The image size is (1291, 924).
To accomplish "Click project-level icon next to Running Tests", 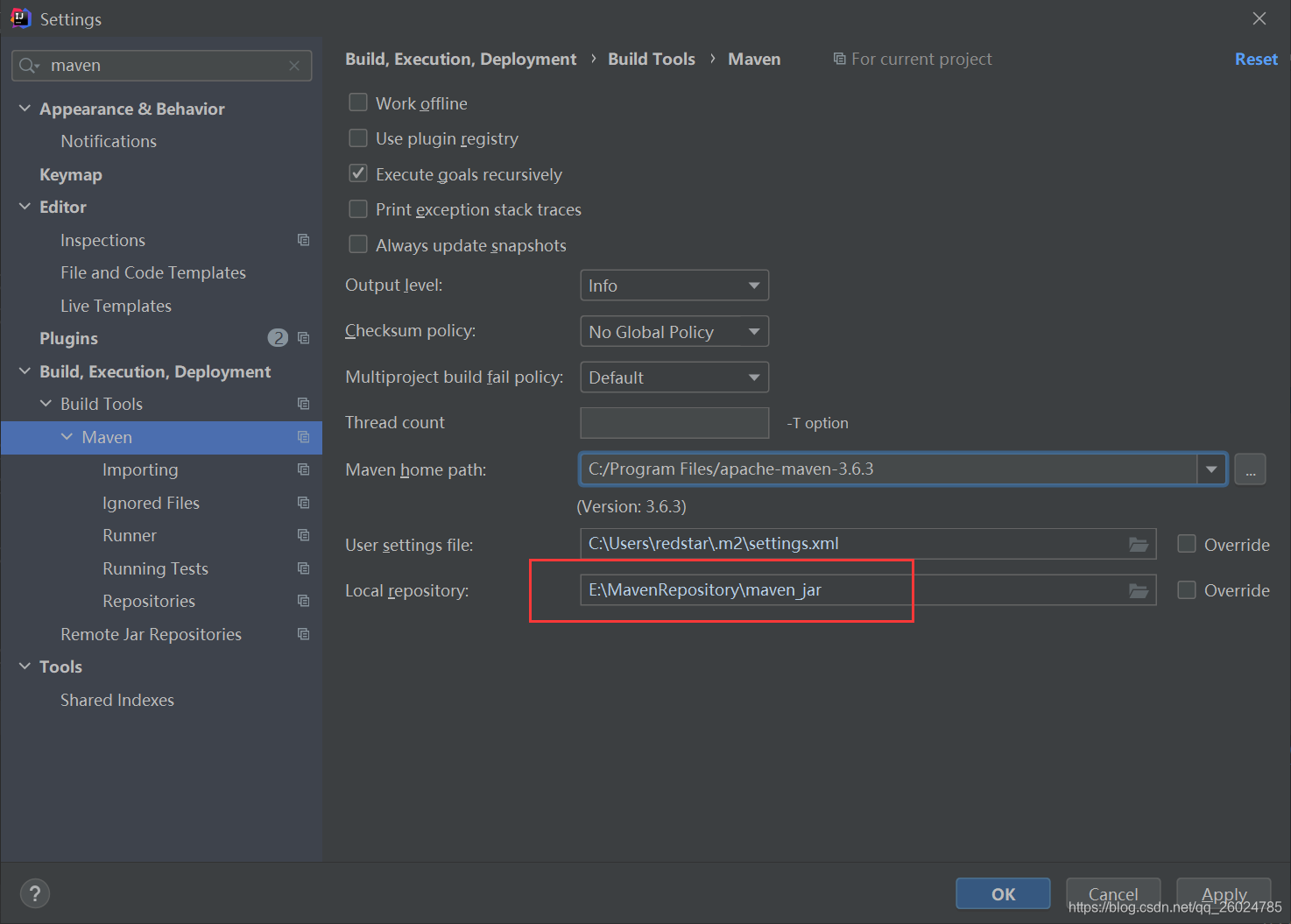I will [304, 568].
